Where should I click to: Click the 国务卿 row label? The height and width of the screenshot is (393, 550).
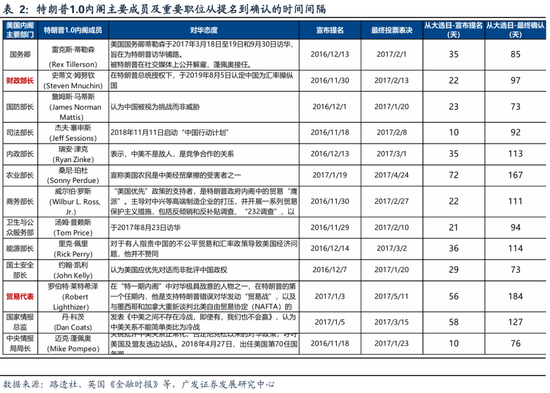[20, 54]
